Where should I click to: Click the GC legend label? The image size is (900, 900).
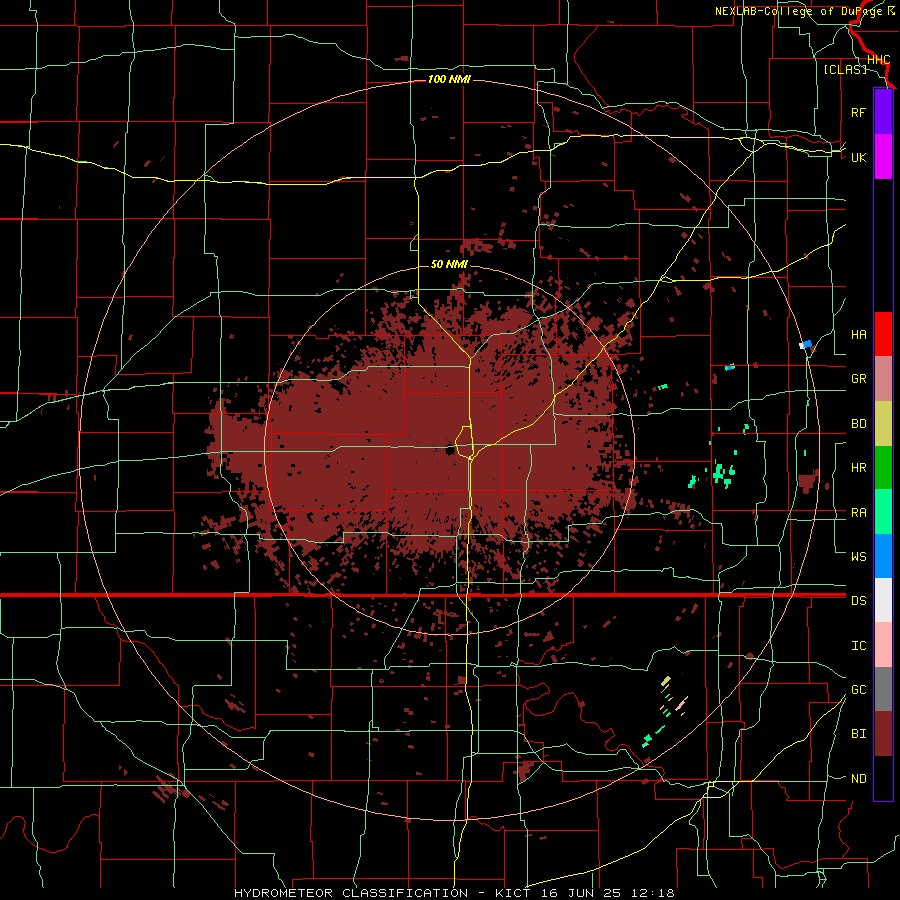pos(858,690)
